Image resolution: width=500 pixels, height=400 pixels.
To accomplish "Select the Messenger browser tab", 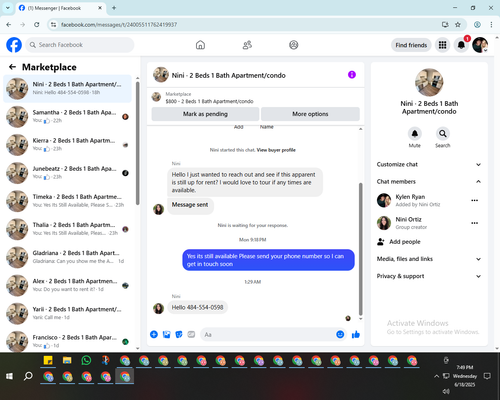I will [60, 8].
